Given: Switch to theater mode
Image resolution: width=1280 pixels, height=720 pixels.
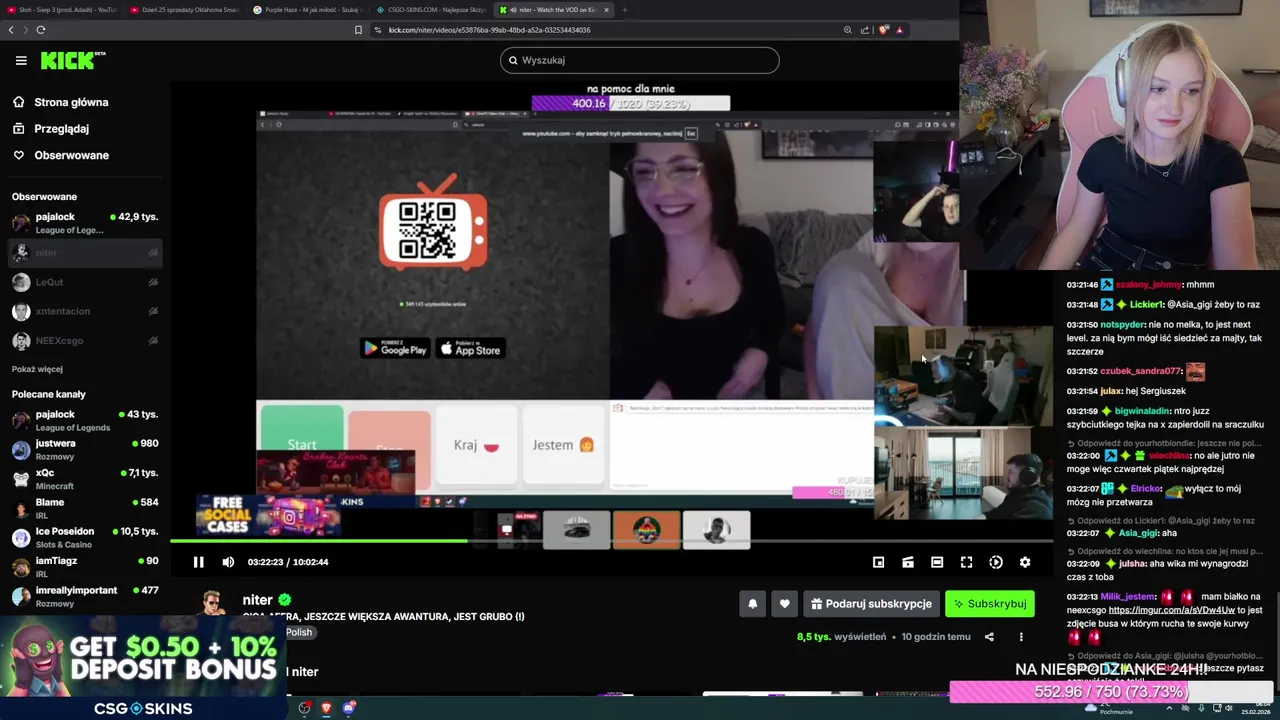Looking at the screenshot, I should click(x=937, y=562).
